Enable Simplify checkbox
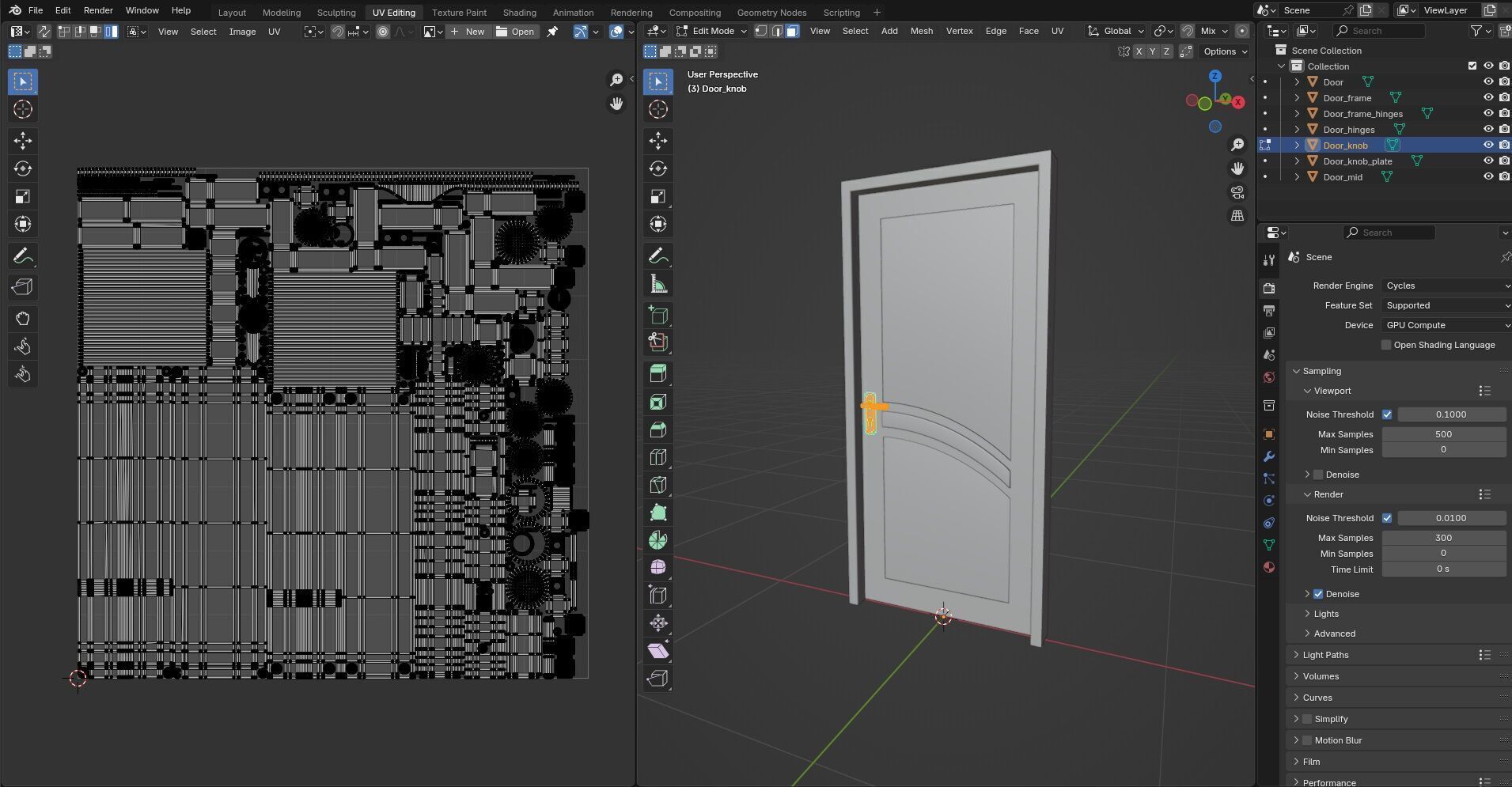 tap(1307, 719)
